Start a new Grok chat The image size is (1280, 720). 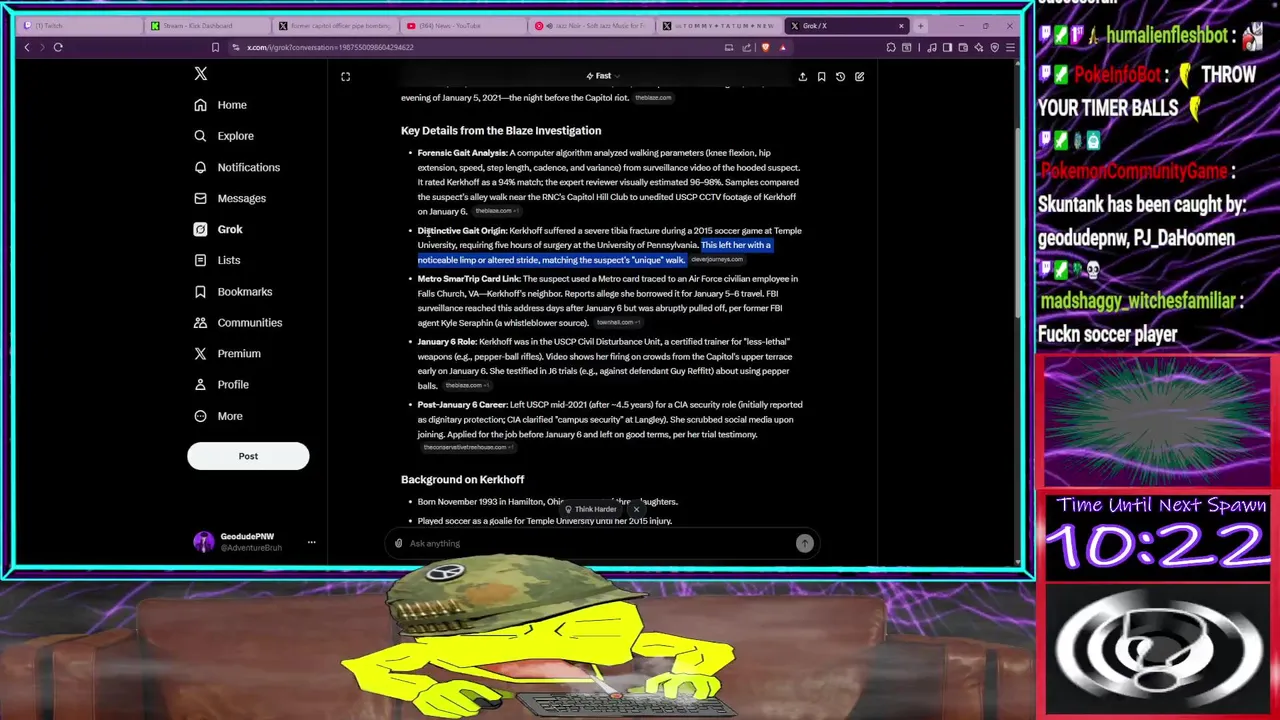click(x=859, y=77)
